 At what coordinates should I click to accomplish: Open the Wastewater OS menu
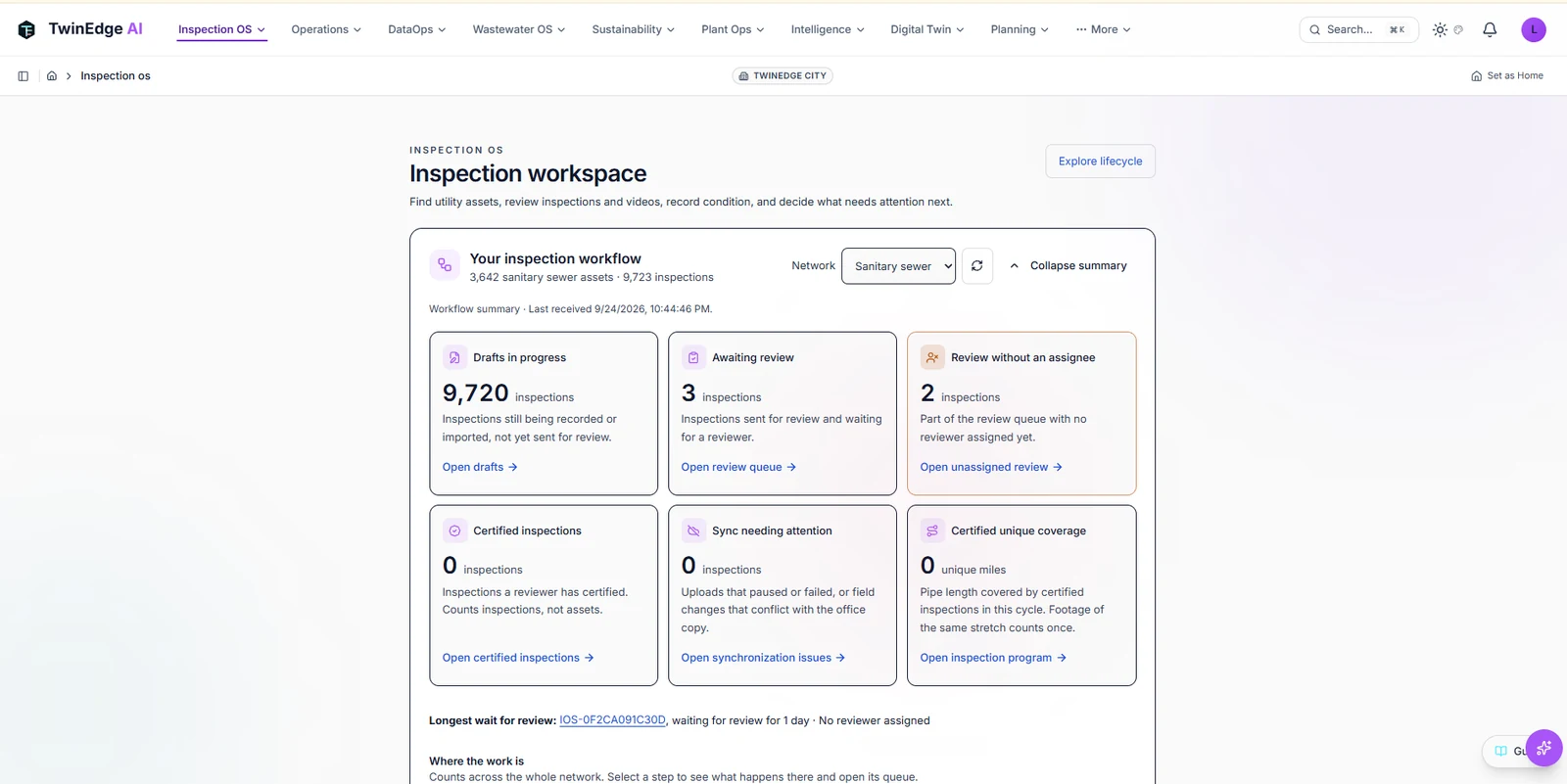519,30
